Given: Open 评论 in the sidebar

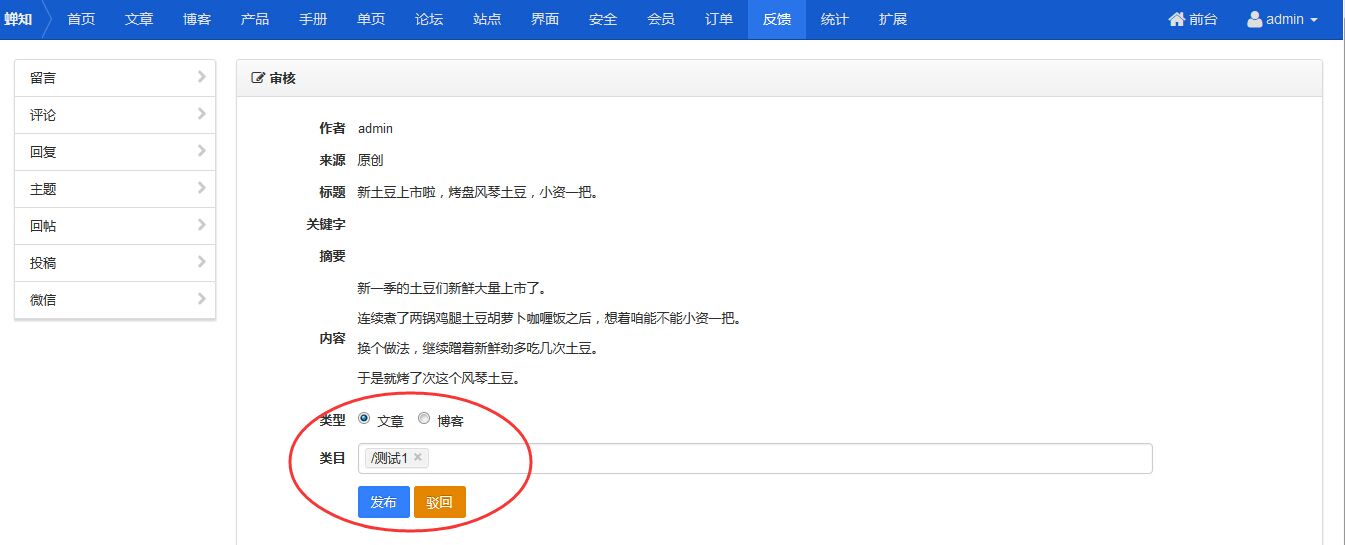Looking at the screenshot, I should click(115, 115).
